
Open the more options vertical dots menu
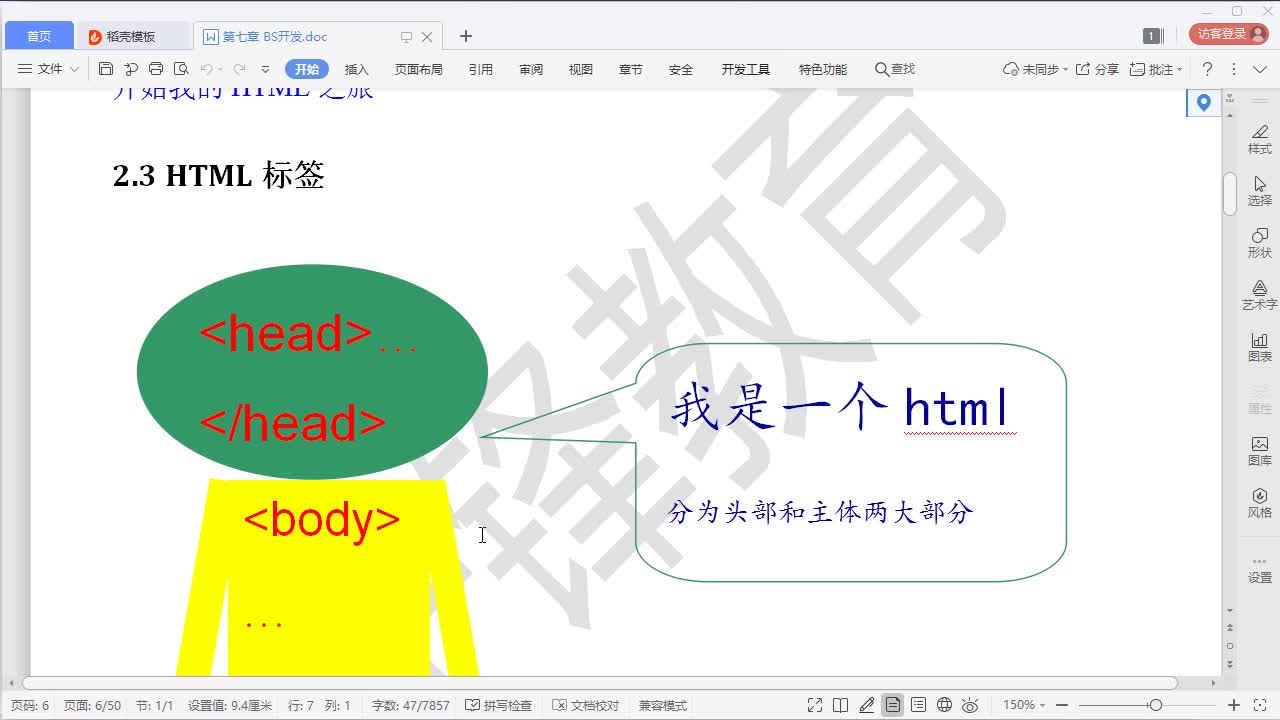1233,69
